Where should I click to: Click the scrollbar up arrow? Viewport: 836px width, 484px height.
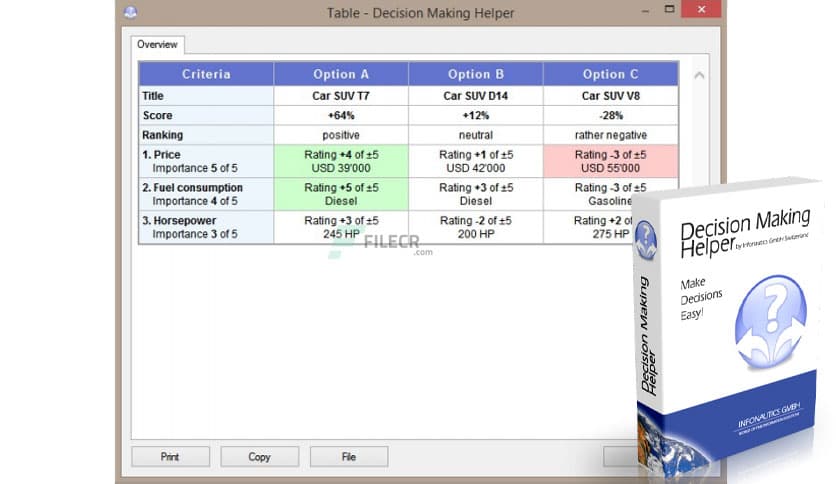(699, 75)
